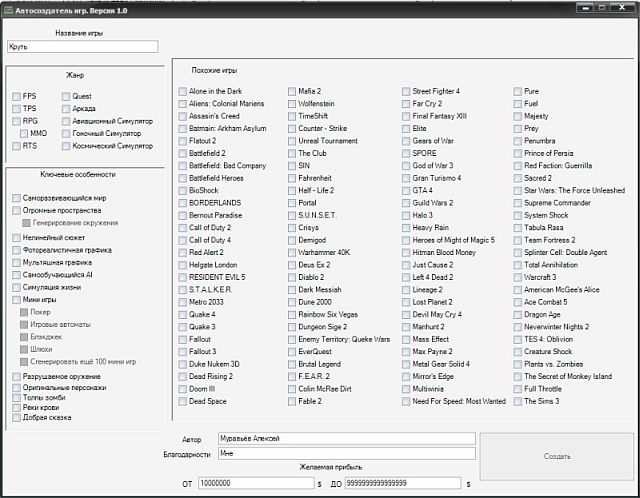Click the ДО profit amount field
Screen dimensions: 640x498
403,483
